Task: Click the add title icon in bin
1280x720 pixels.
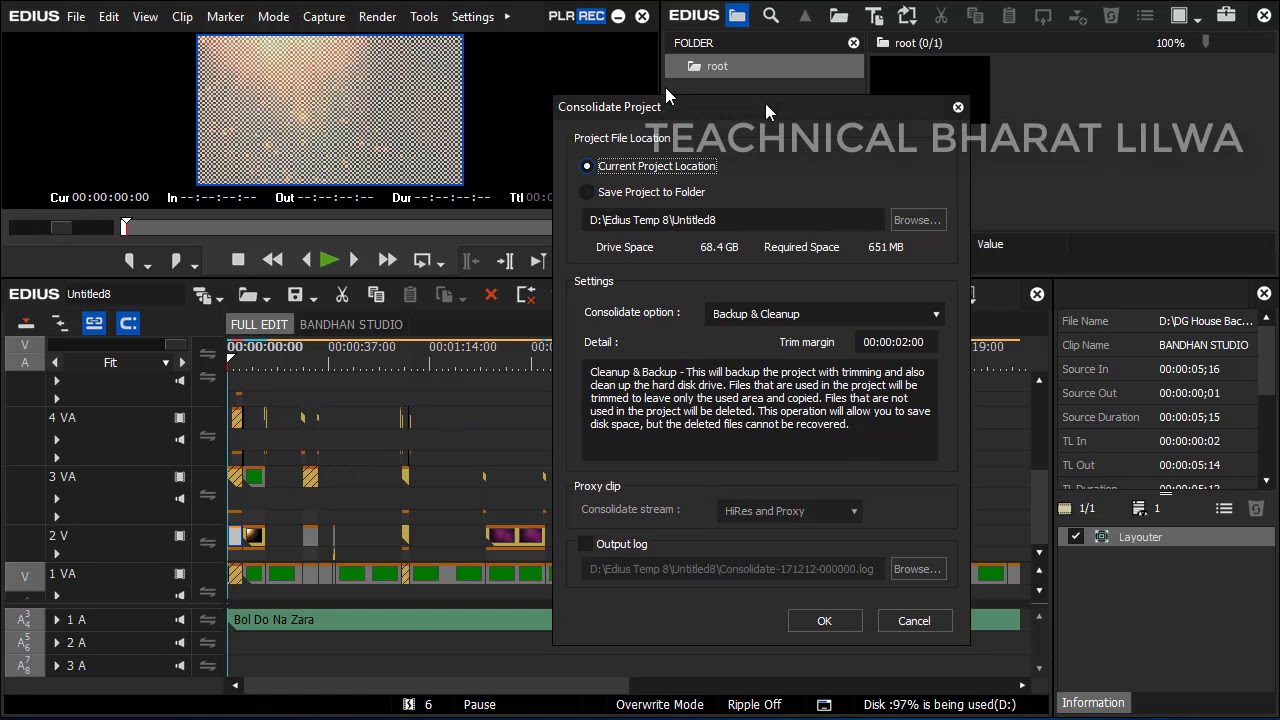Action: coord(873,16)
